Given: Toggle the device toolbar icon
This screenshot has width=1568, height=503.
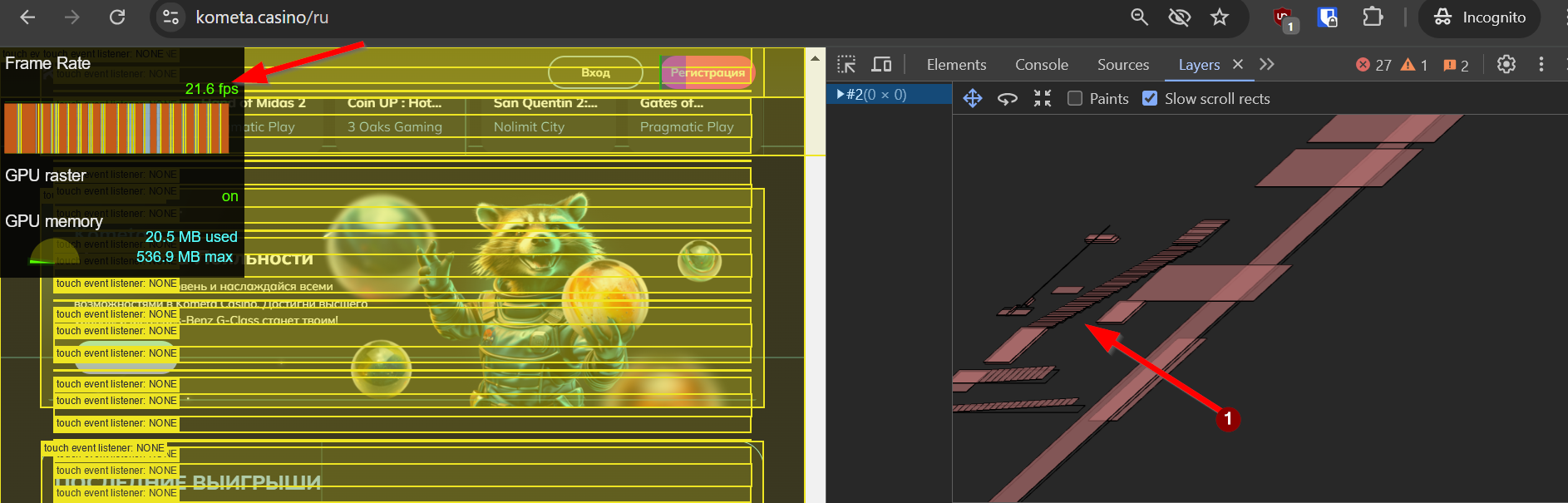Looking at the screenshot, I should [x=881, y=65].
